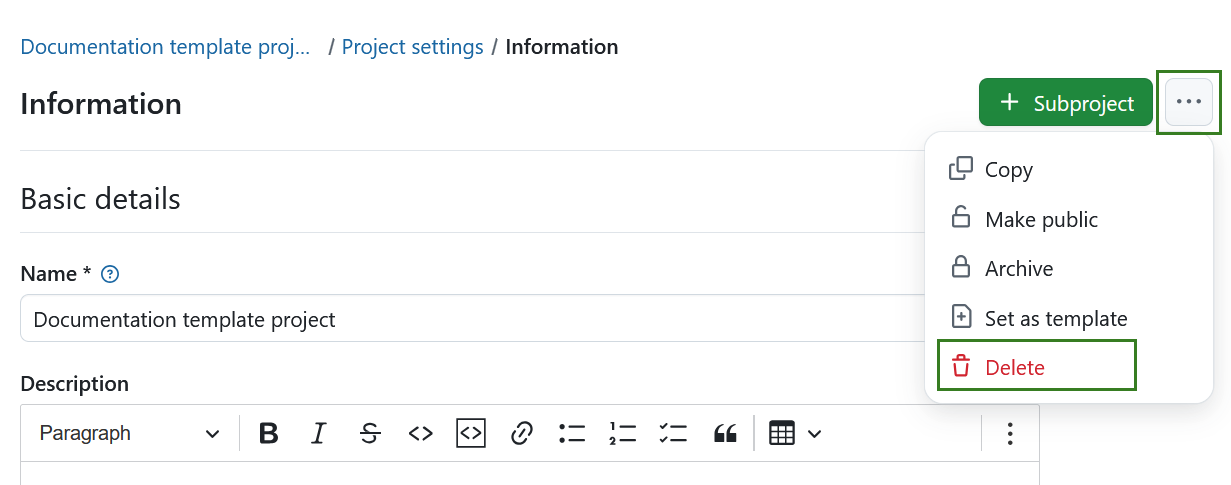
Task: Click the red Delete menu item
Action: pyautogui.click(x=1014, y=367)
